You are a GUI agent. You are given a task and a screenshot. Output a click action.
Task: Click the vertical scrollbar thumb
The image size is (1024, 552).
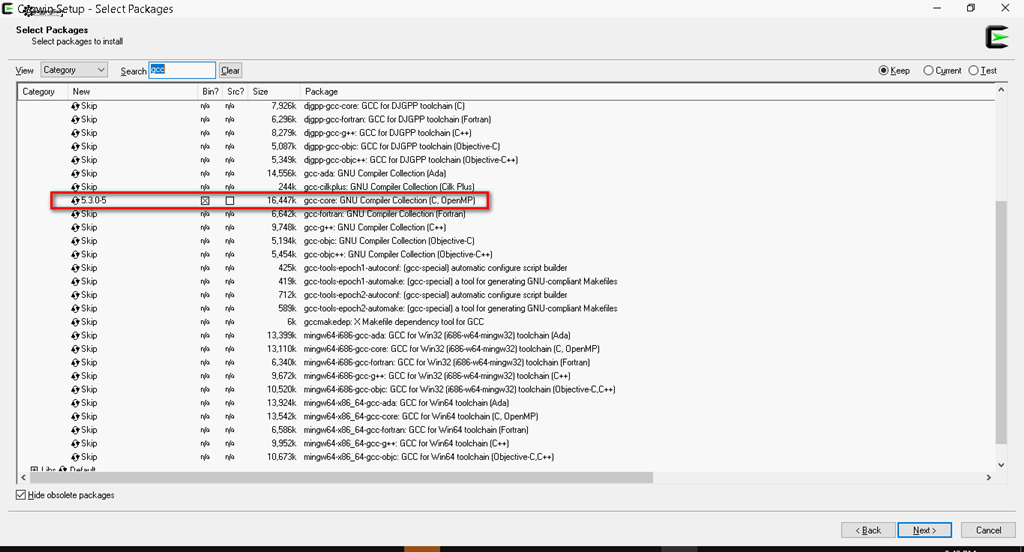click(1001, 322)
